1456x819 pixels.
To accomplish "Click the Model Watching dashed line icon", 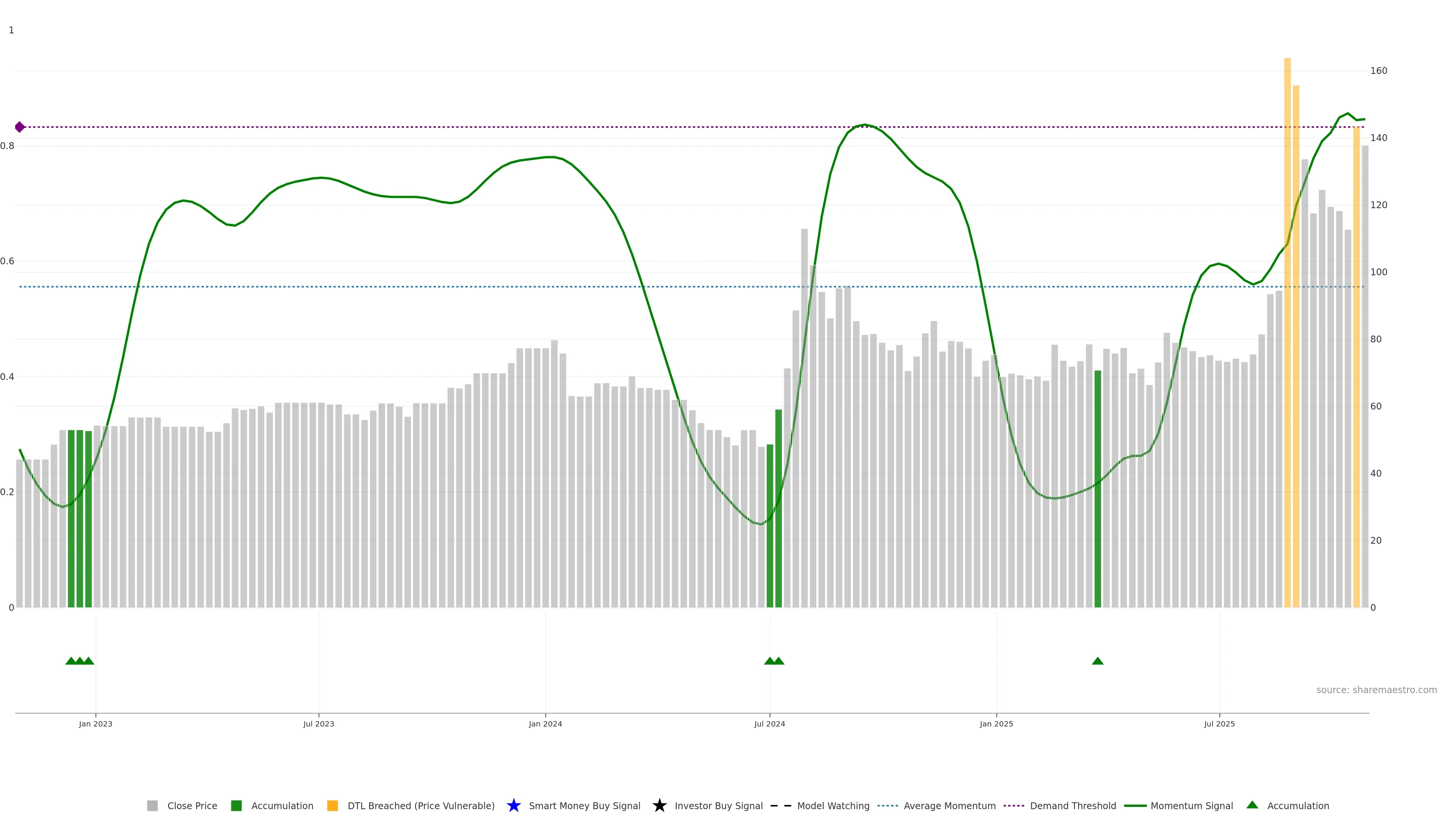I will click(781, 805).
